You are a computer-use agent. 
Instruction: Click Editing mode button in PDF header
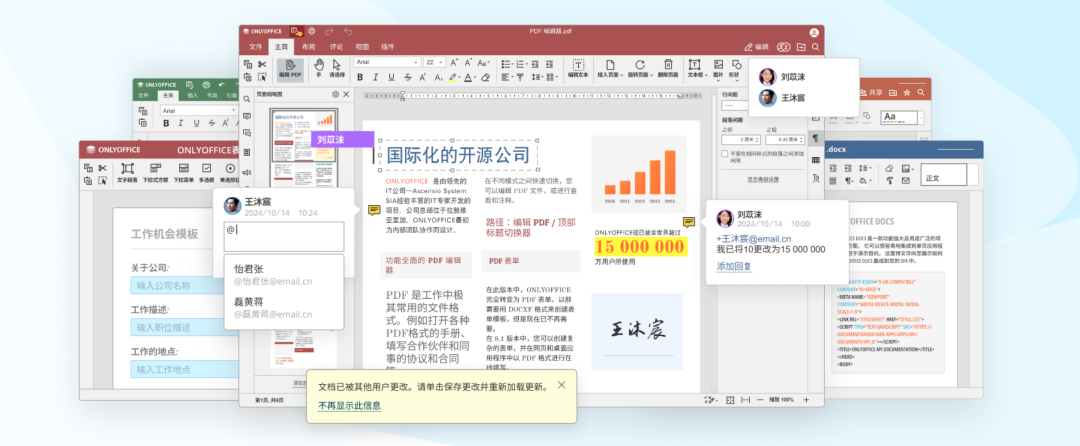point(757,47)
